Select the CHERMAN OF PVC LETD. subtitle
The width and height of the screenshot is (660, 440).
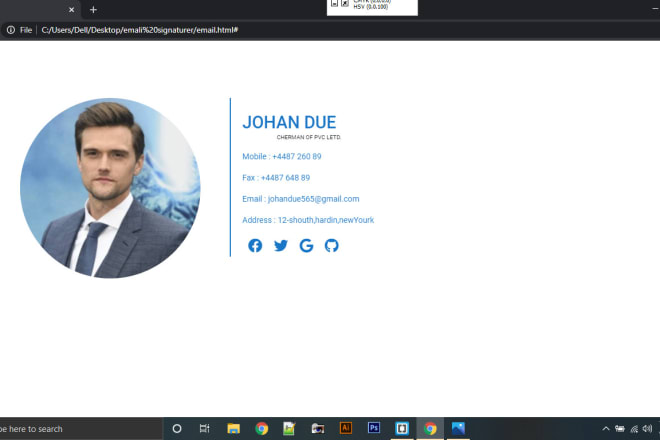309,137
